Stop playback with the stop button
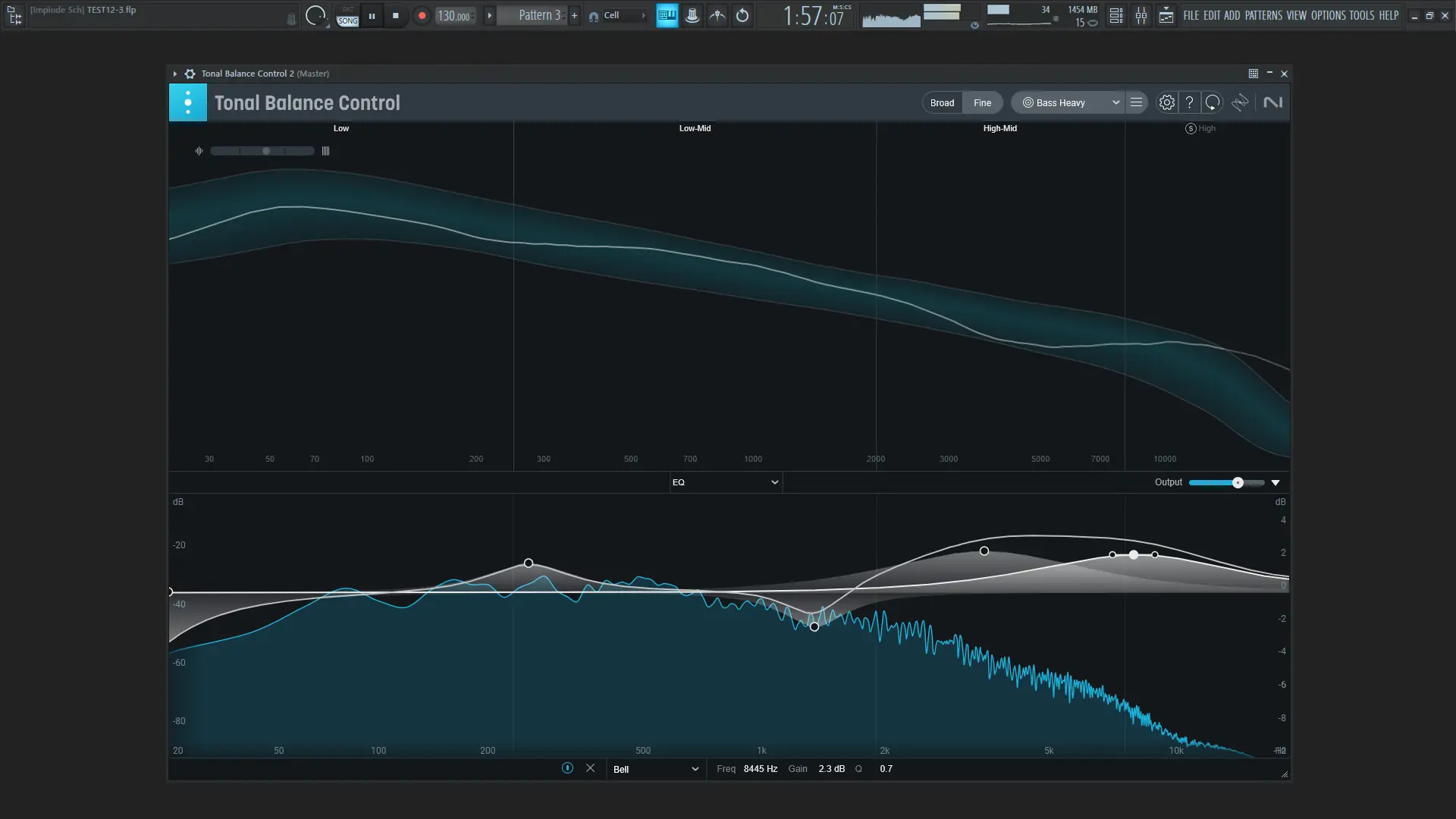The height and width of the screenshot is (819, 1456). (395, 16)
